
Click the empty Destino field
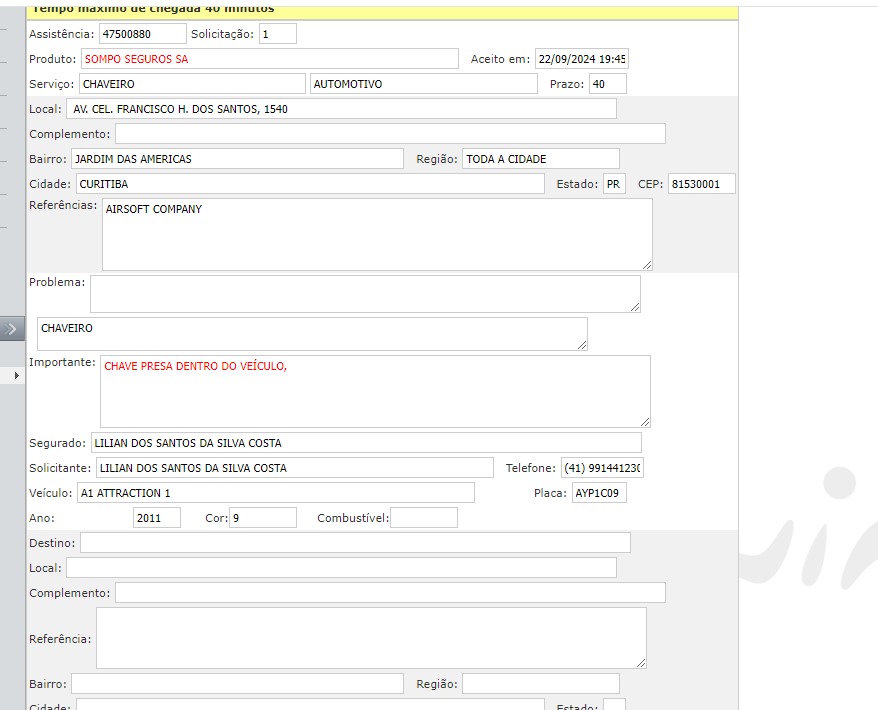[355, 543]
